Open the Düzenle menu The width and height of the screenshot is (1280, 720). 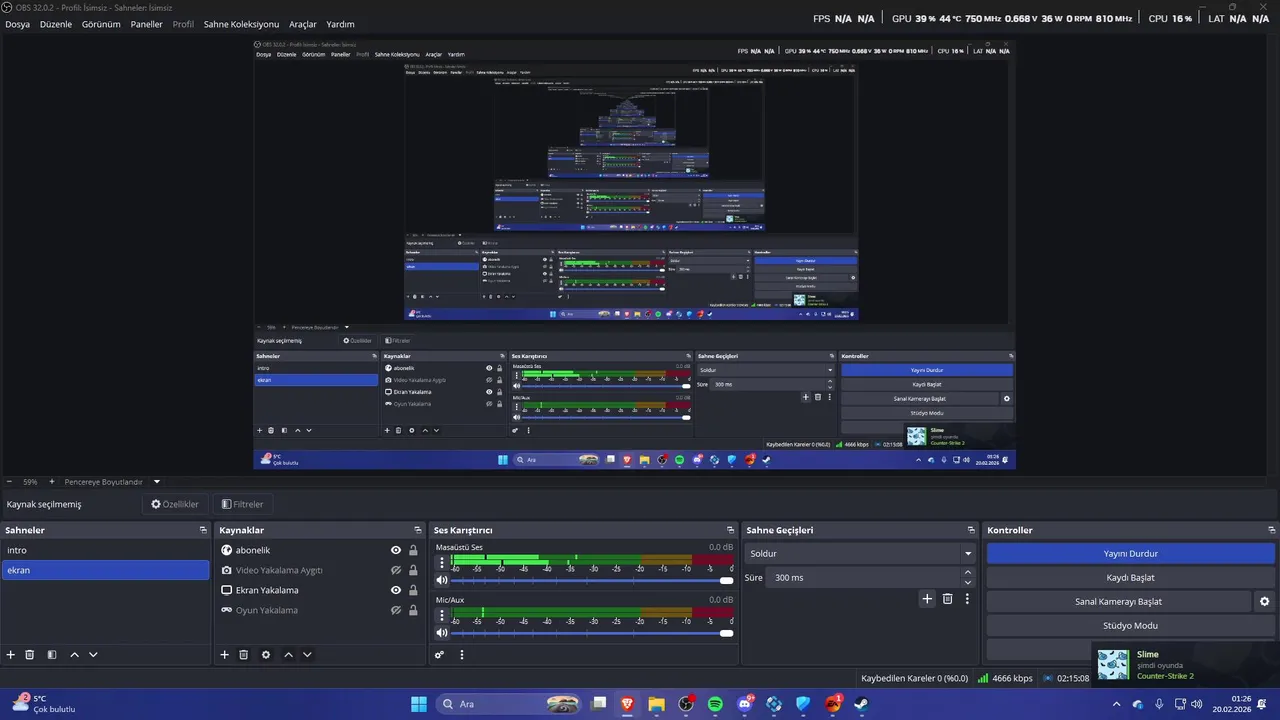coord(56,24)
